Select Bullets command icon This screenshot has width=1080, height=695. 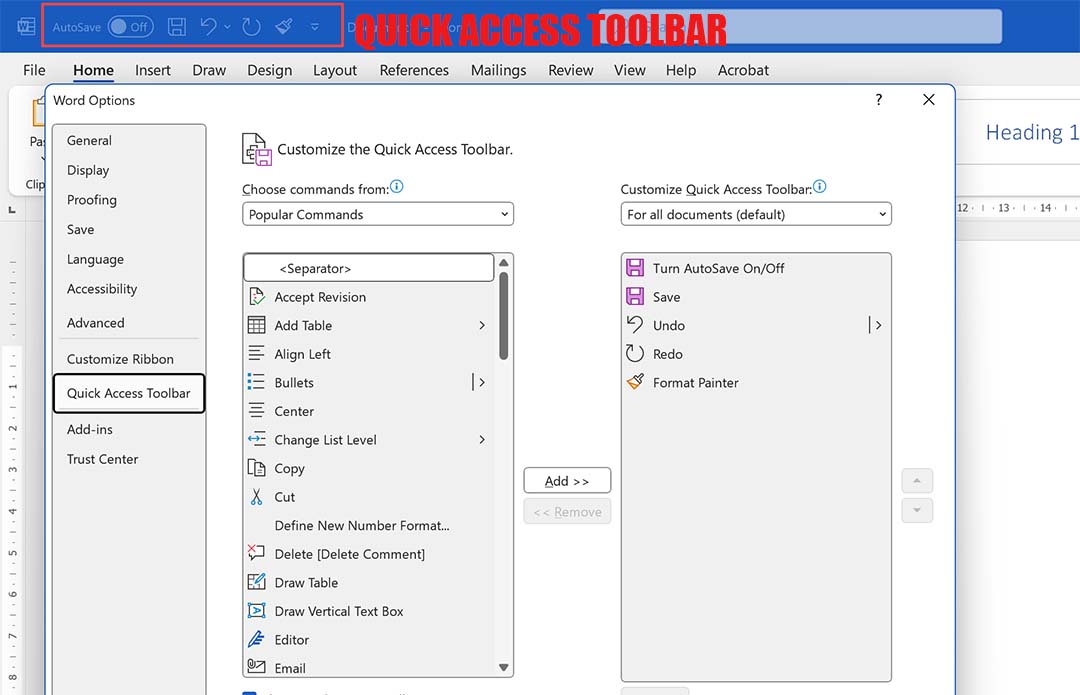click(x=256, y=382)
